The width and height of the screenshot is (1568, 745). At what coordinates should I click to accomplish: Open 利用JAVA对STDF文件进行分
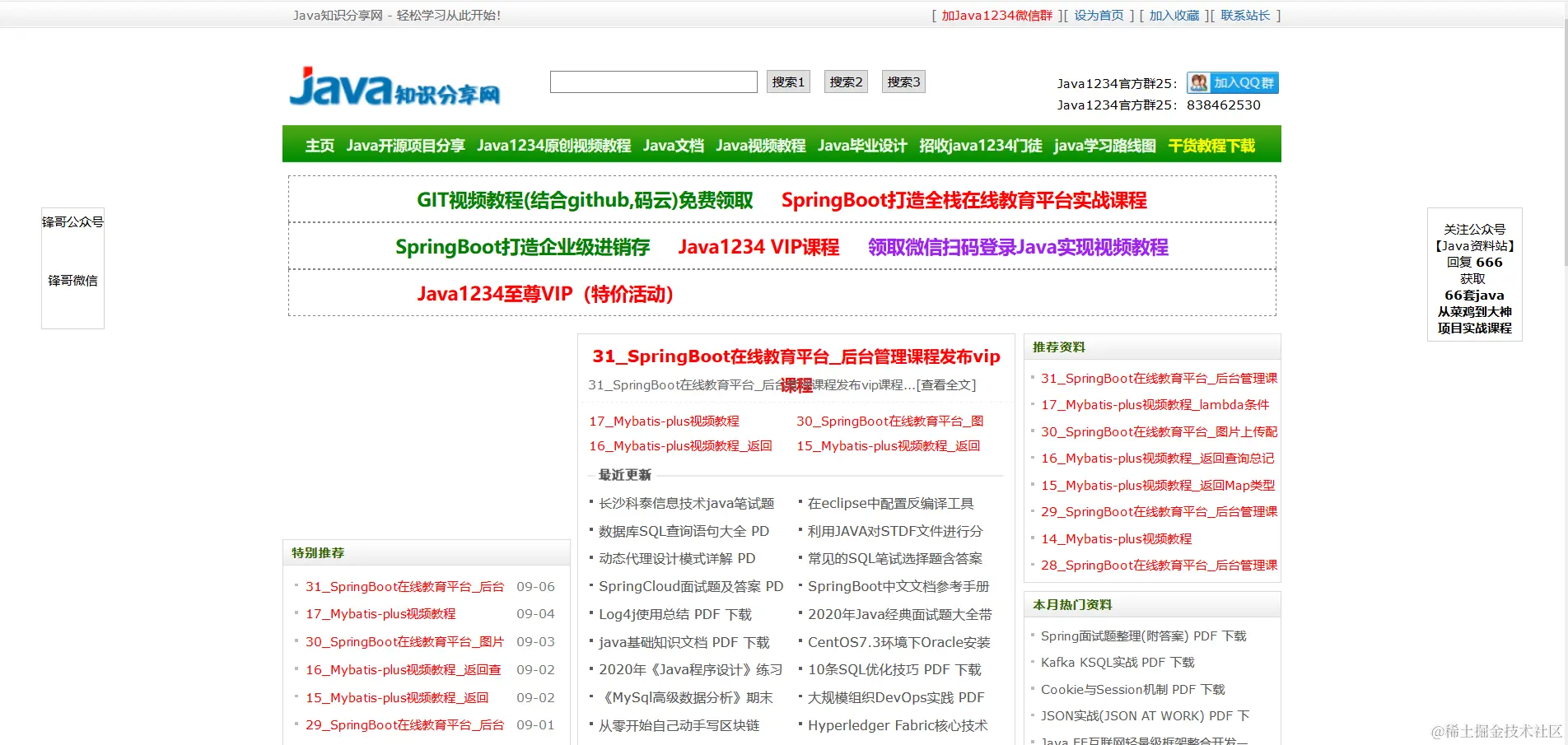(x=895, y=531)
